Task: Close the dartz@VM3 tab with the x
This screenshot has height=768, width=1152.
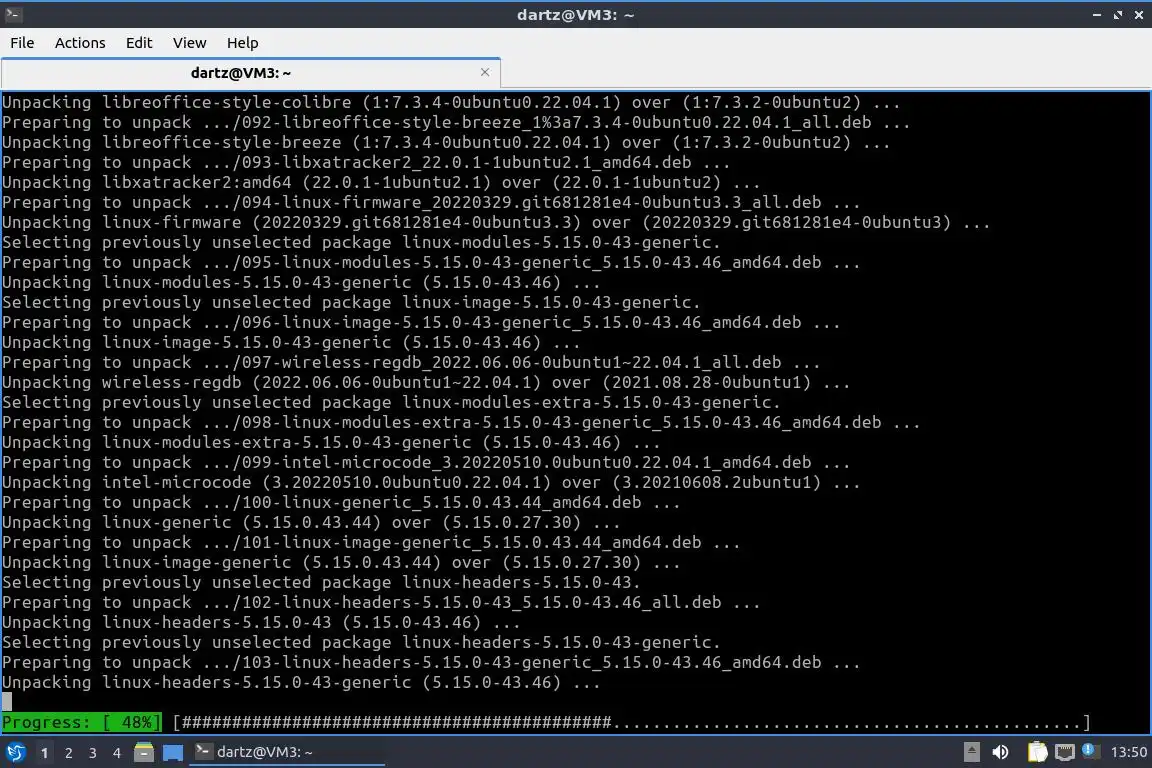Action: (485, 72)
